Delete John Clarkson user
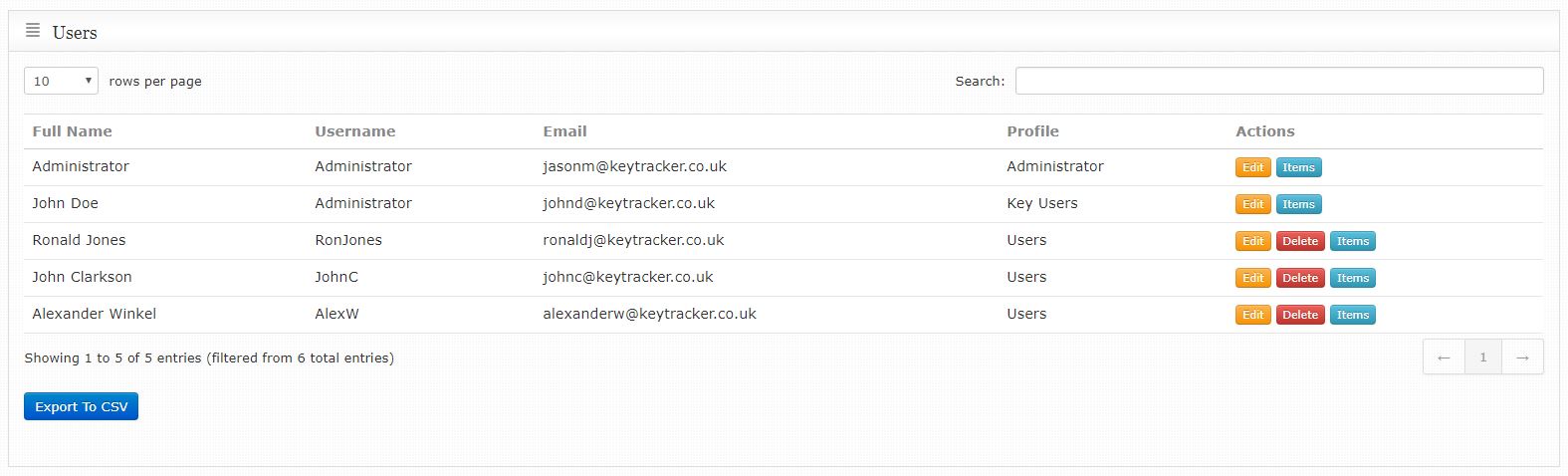 click(1299, 278)
